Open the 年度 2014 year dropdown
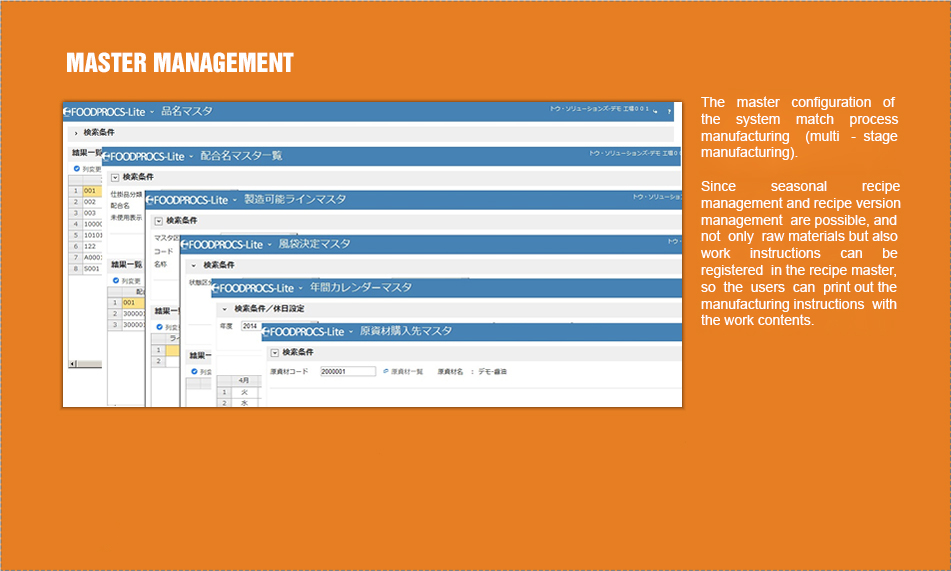This screenshot has height=571, width=951. 252,326
